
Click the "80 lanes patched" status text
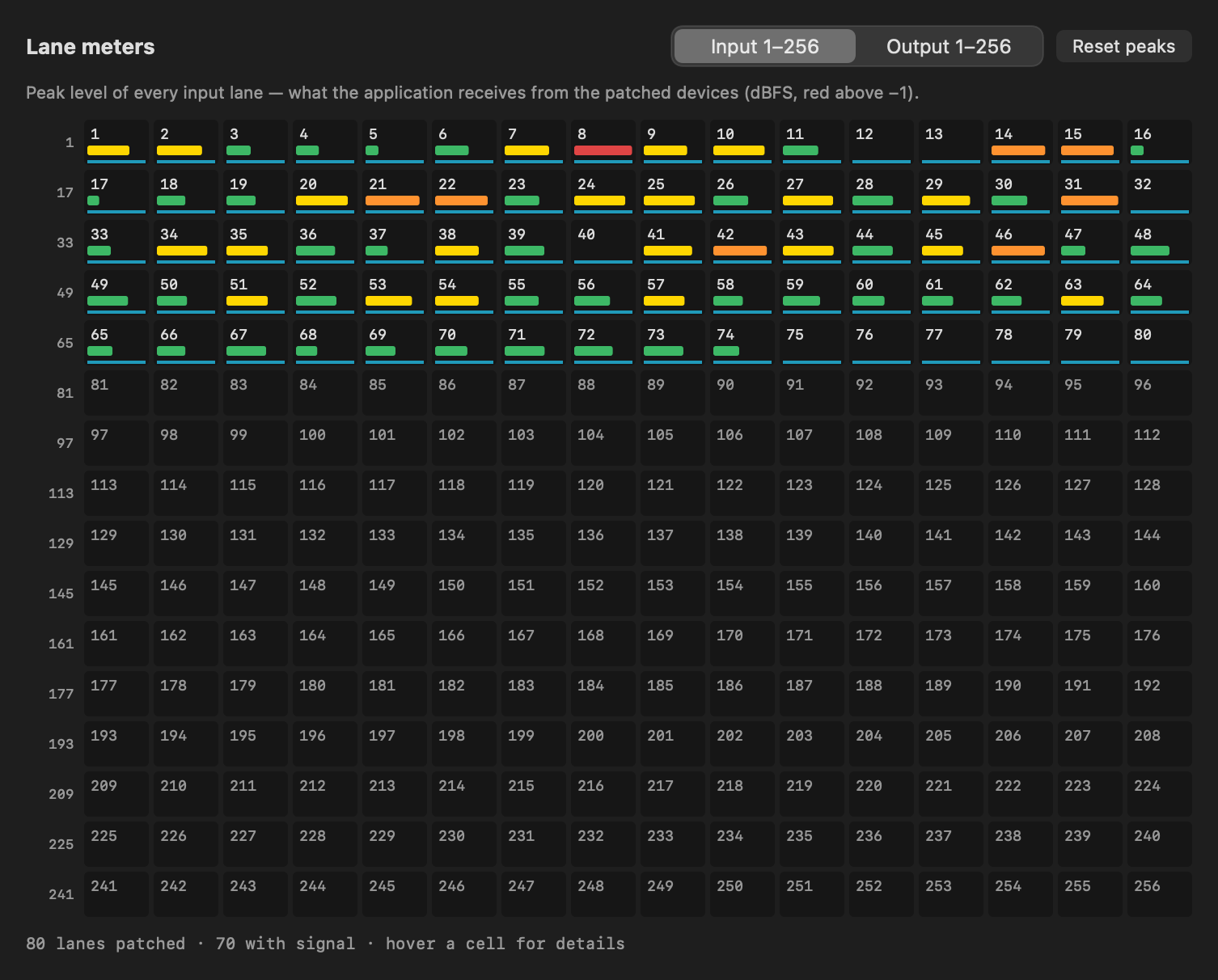coord(105,944)
